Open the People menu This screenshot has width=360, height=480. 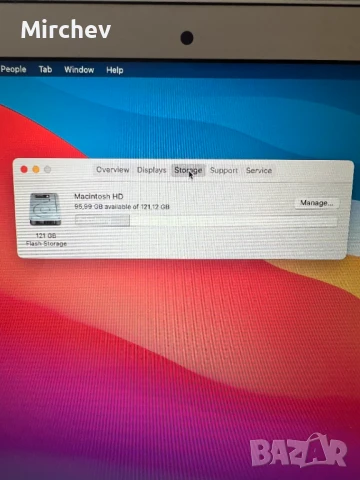(13, 69)
